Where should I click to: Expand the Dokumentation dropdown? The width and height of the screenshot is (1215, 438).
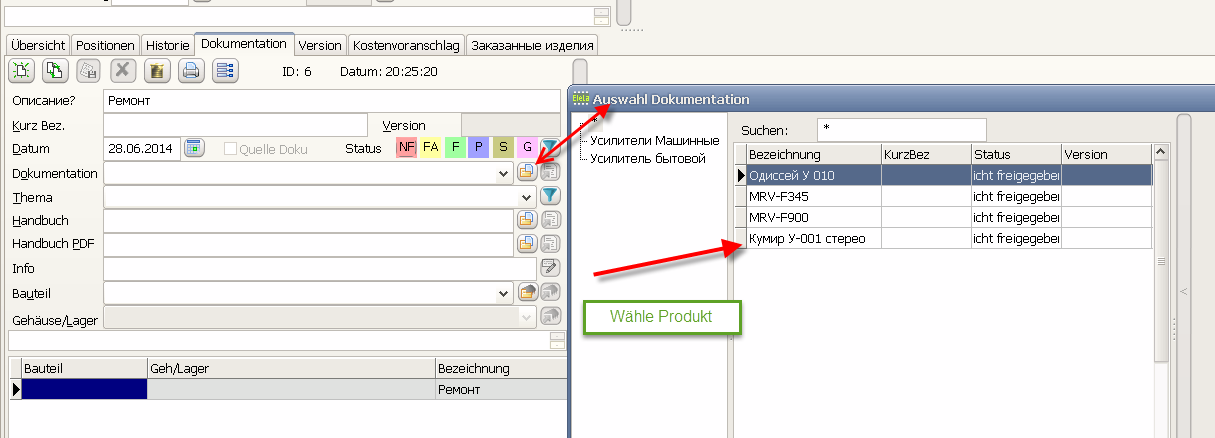click(x=504, y=173)
